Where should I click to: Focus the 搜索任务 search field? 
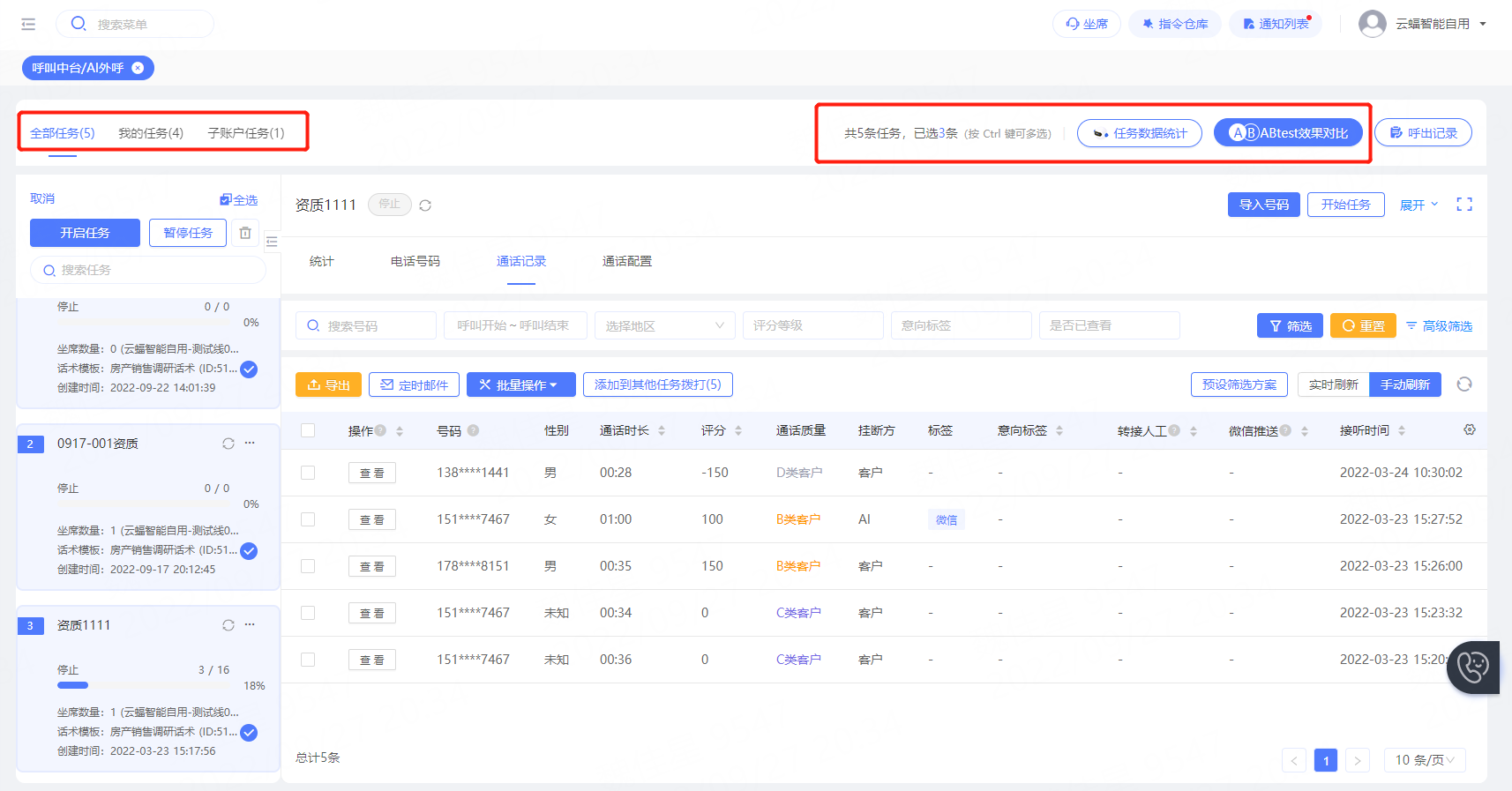point(148,270)
